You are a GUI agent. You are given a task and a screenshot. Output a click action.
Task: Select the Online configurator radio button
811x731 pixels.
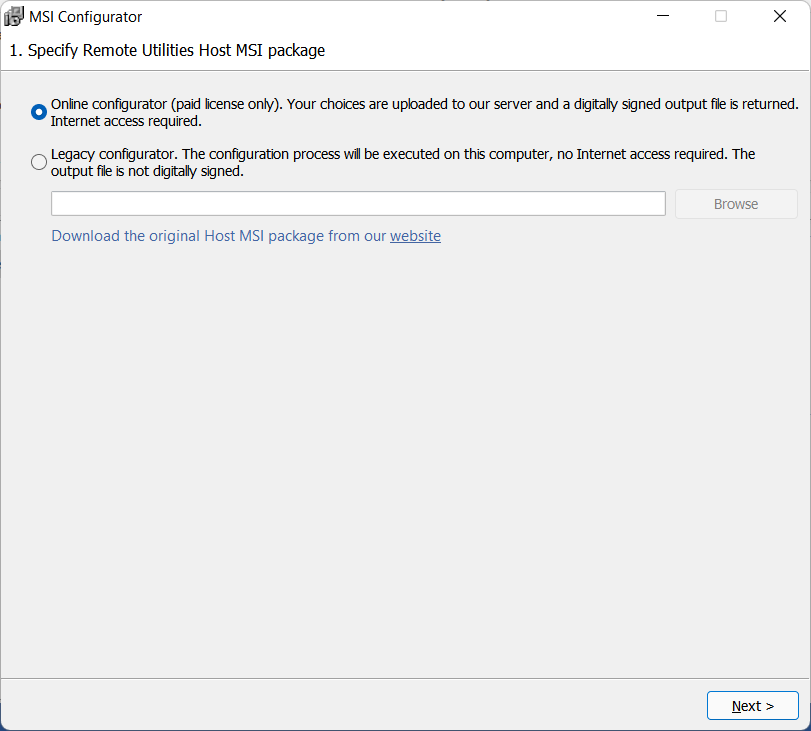click(x=39, y=112)
